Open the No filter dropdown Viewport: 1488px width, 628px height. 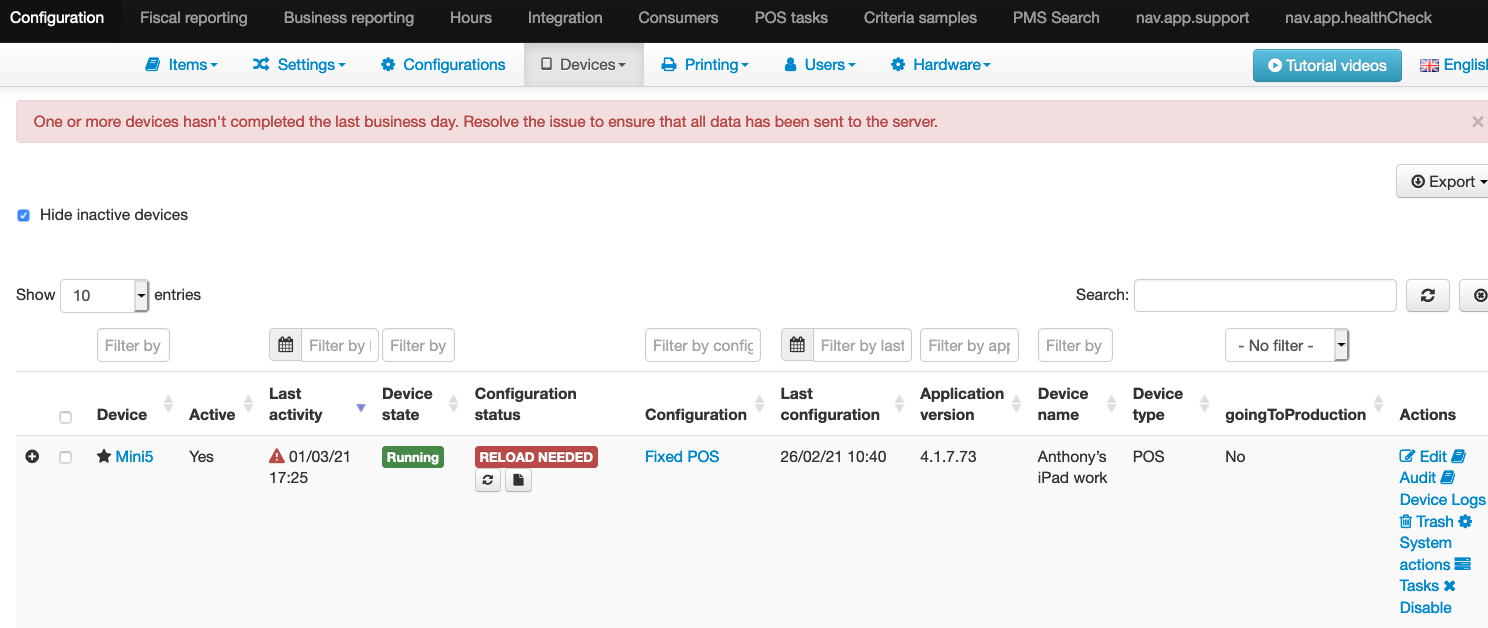[1287, 344]
